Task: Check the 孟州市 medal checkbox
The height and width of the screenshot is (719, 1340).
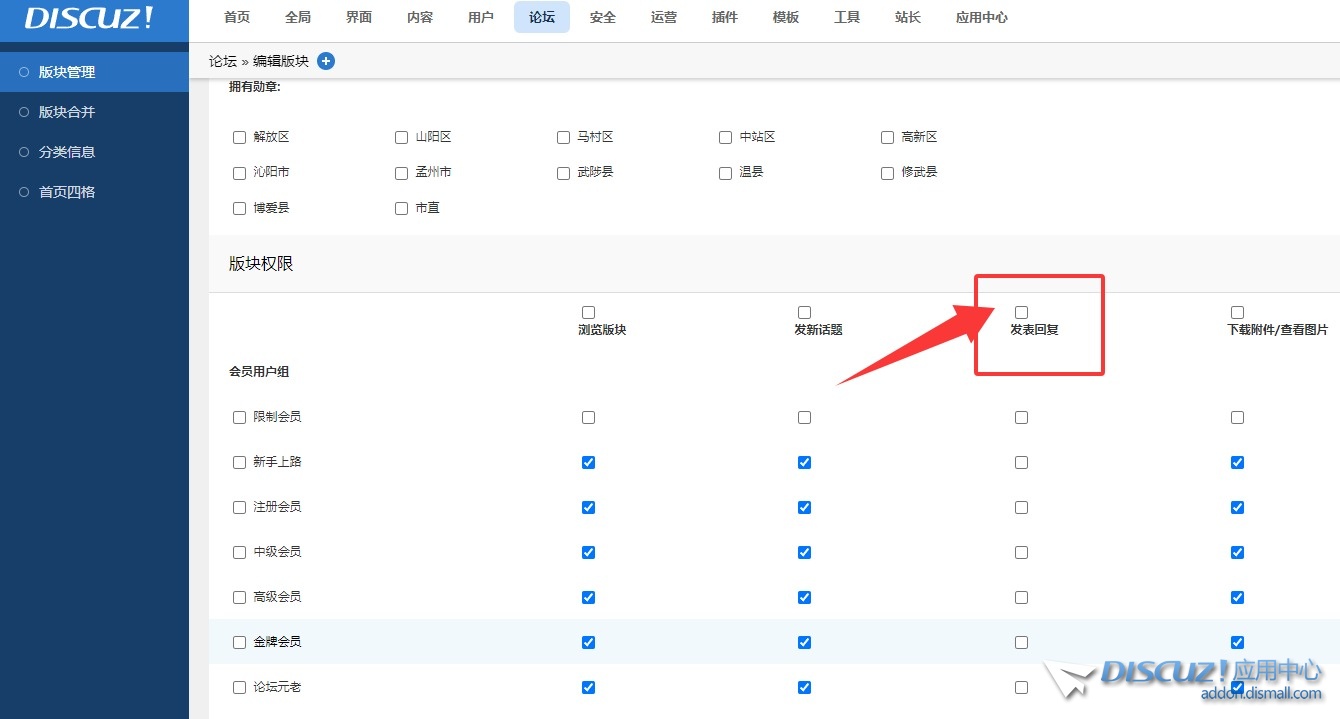Action: [401, 173]
